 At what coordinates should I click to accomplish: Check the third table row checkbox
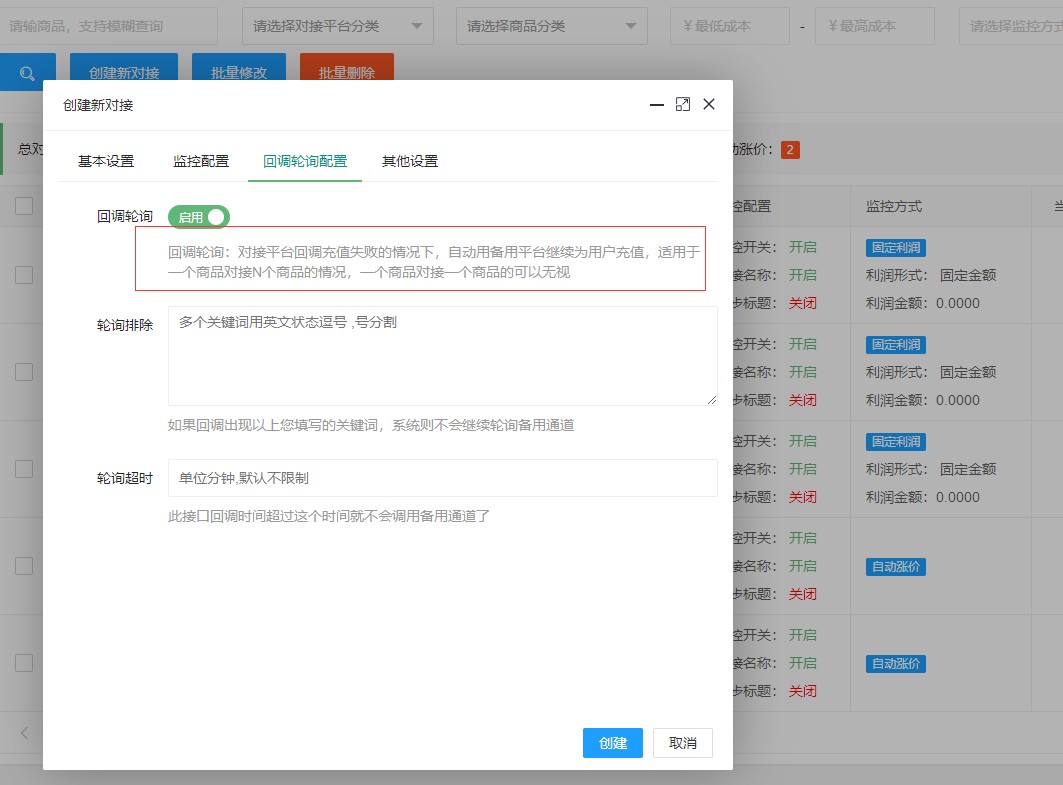(24, 469)
